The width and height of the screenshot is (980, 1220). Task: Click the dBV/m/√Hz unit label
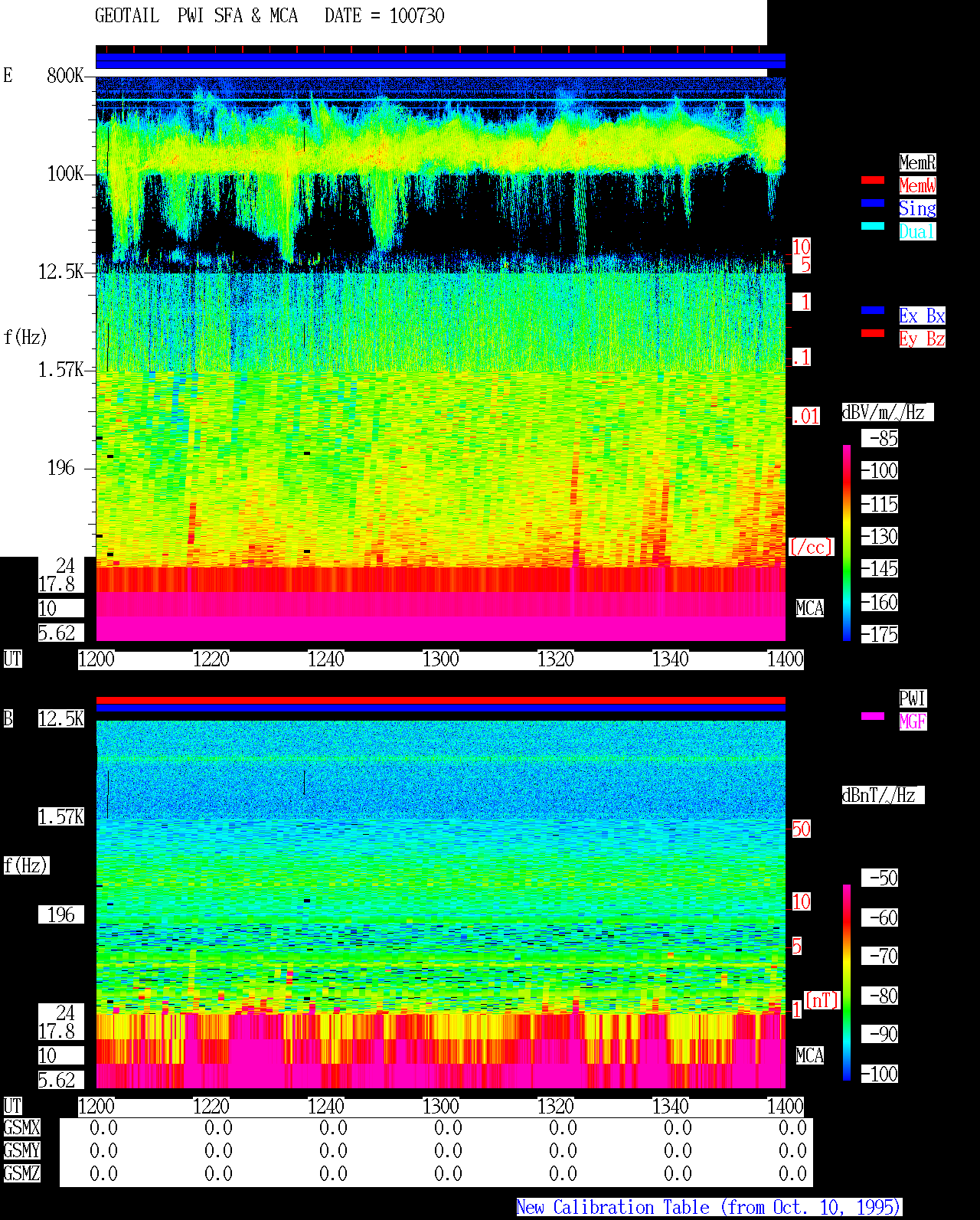(887, 412)
